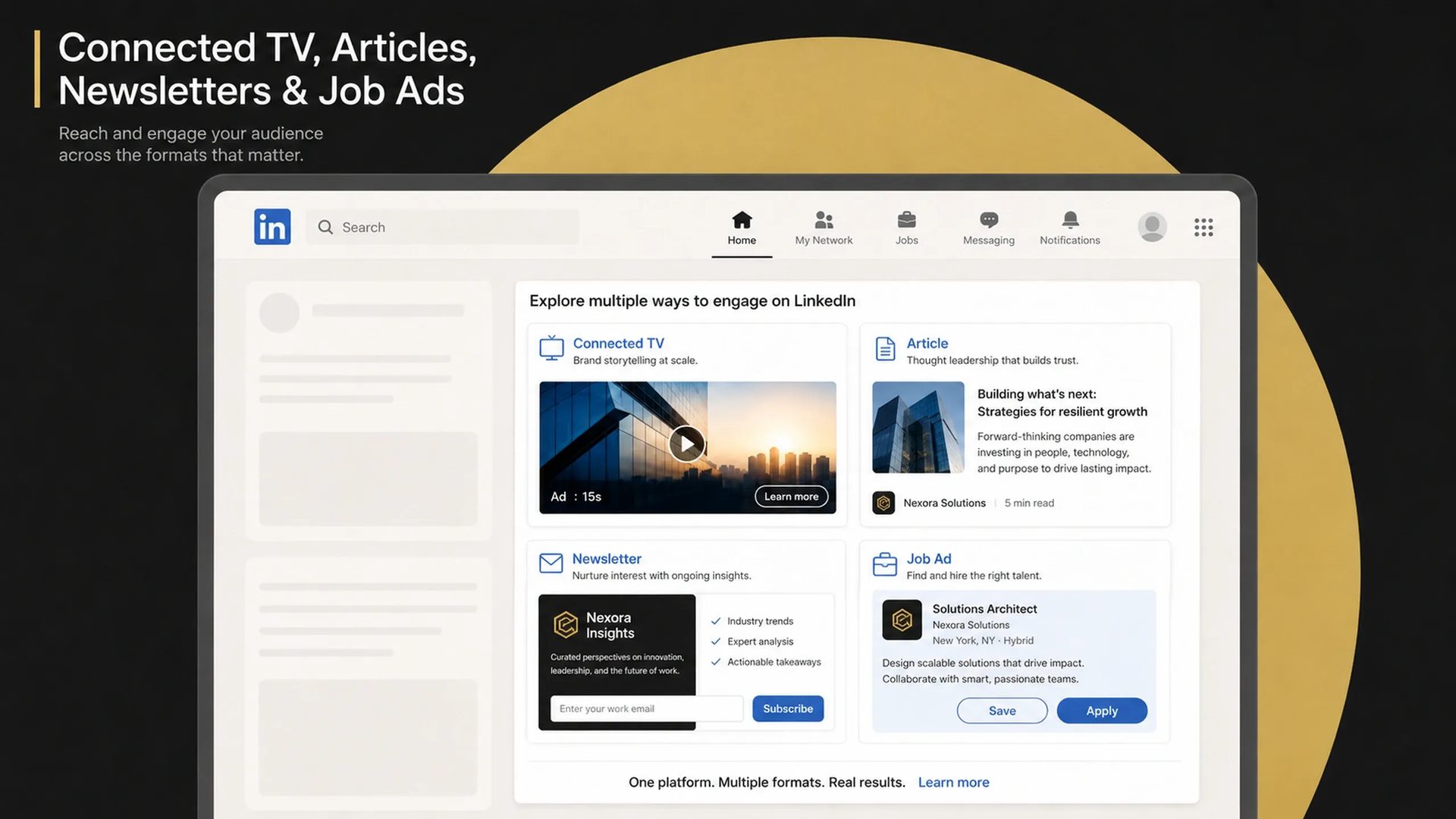Open the Job Ad heading link
1456x819 pixels.
[929, 559]
